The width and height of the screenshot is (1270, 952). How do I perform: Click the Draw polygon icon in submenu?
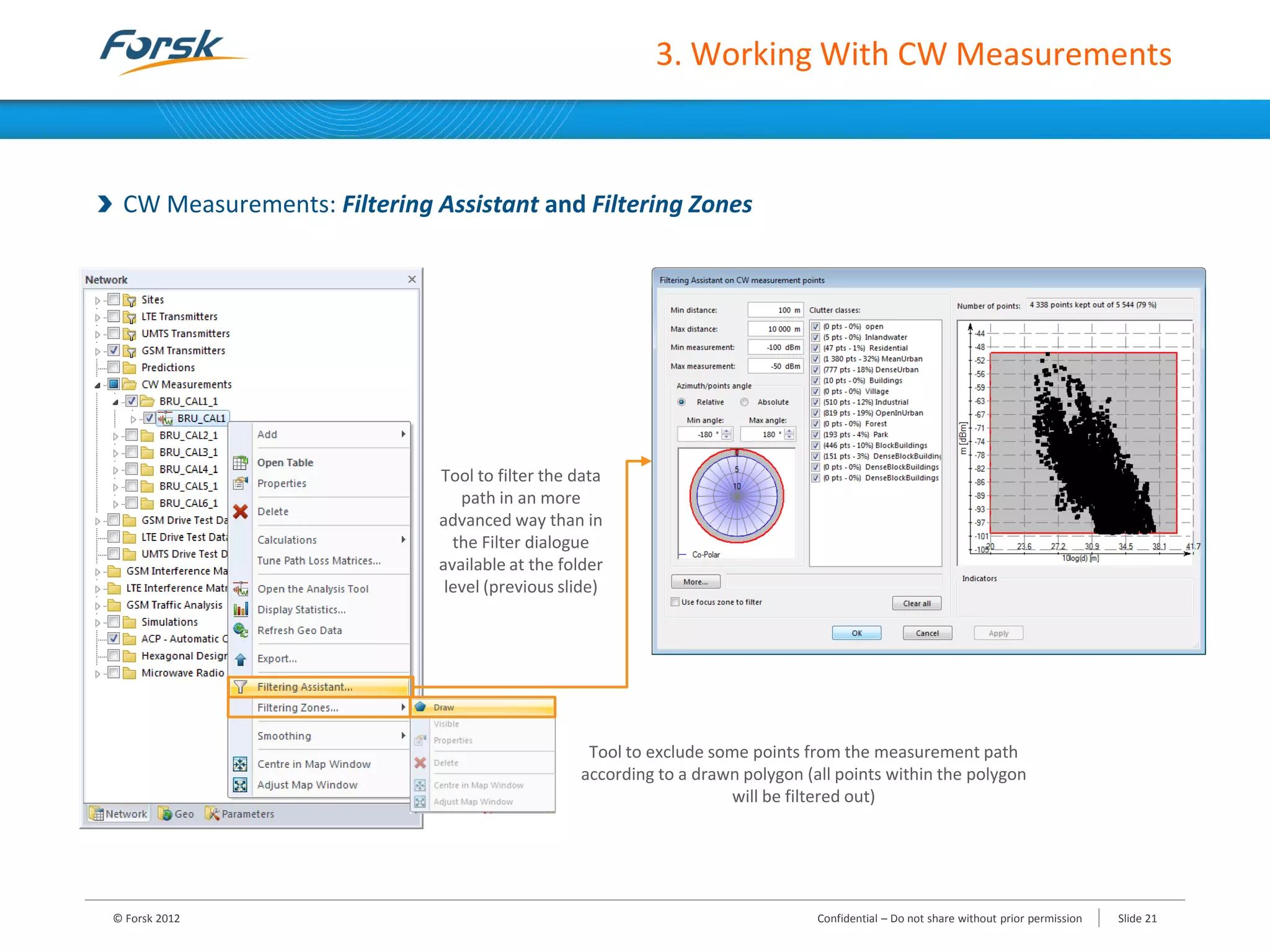point(420,707)
